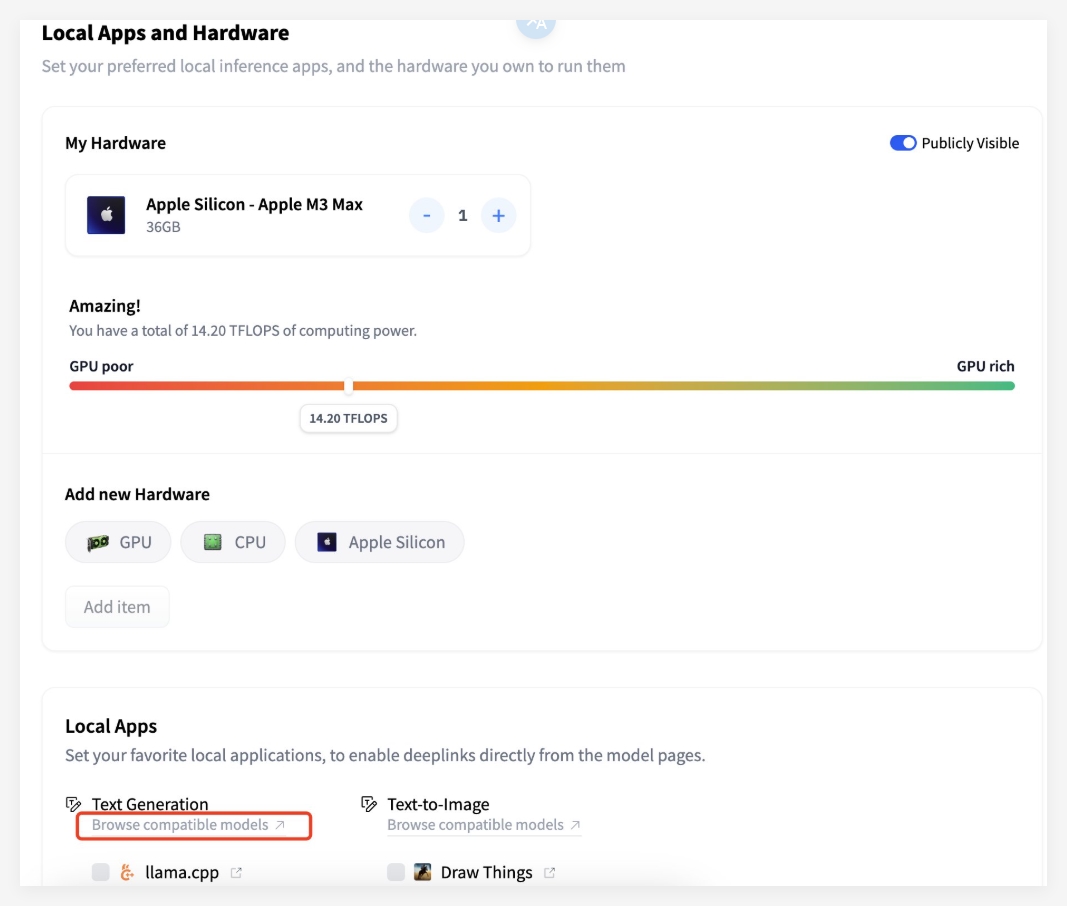Open llama.cpp external link icon
1067x906 pixels.
pyautogui.click(x=236, y=872)
